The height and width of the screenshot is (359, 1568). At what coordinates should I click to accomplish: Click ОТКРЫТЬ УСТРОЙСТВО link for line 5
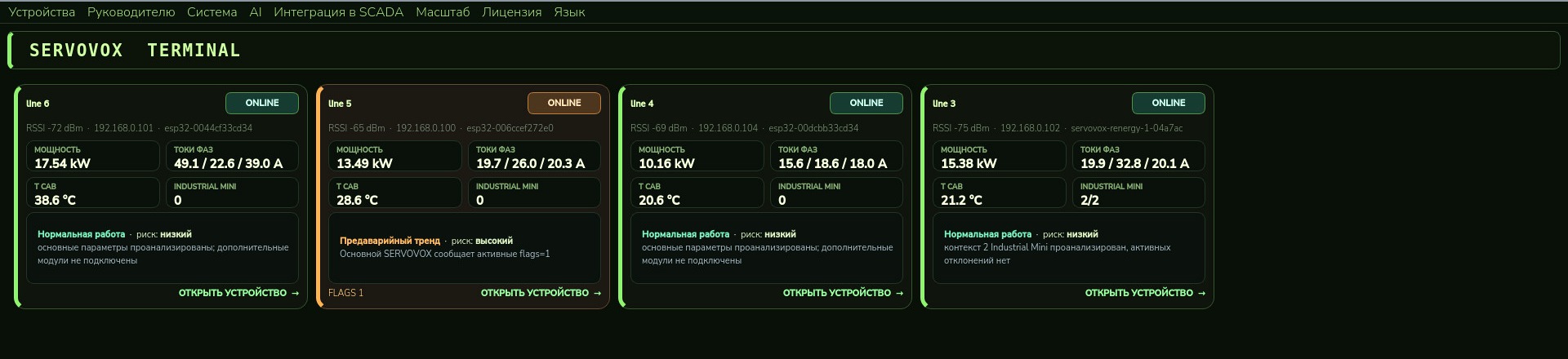click(541, 293)
